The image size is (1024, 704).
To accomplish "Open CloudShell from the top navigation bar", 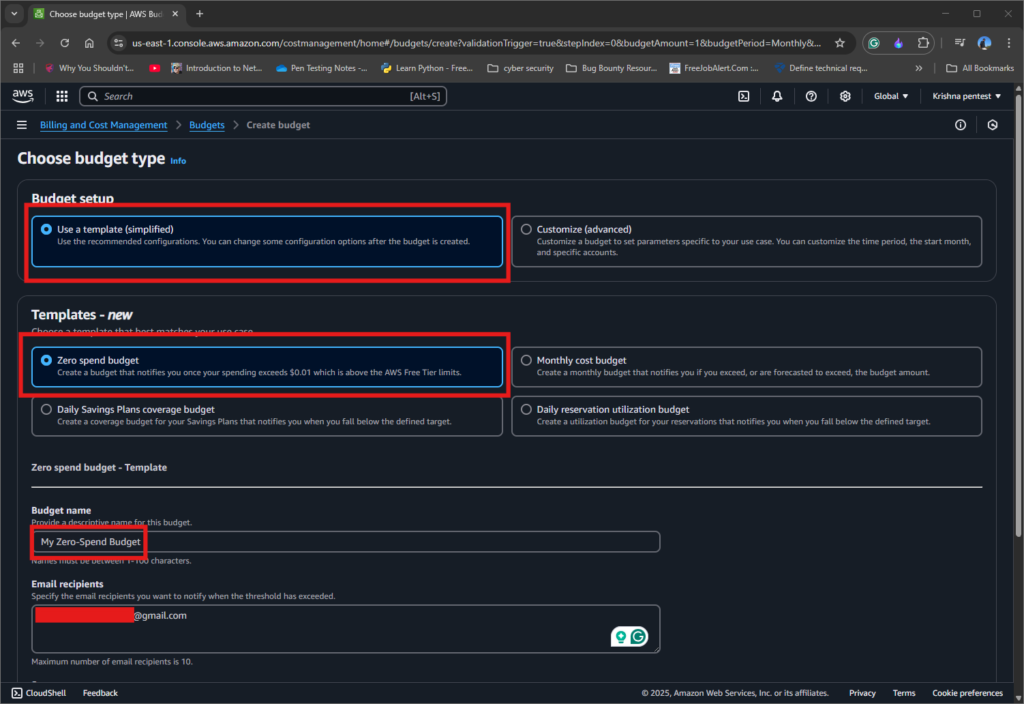I will [x=744, y=96].
